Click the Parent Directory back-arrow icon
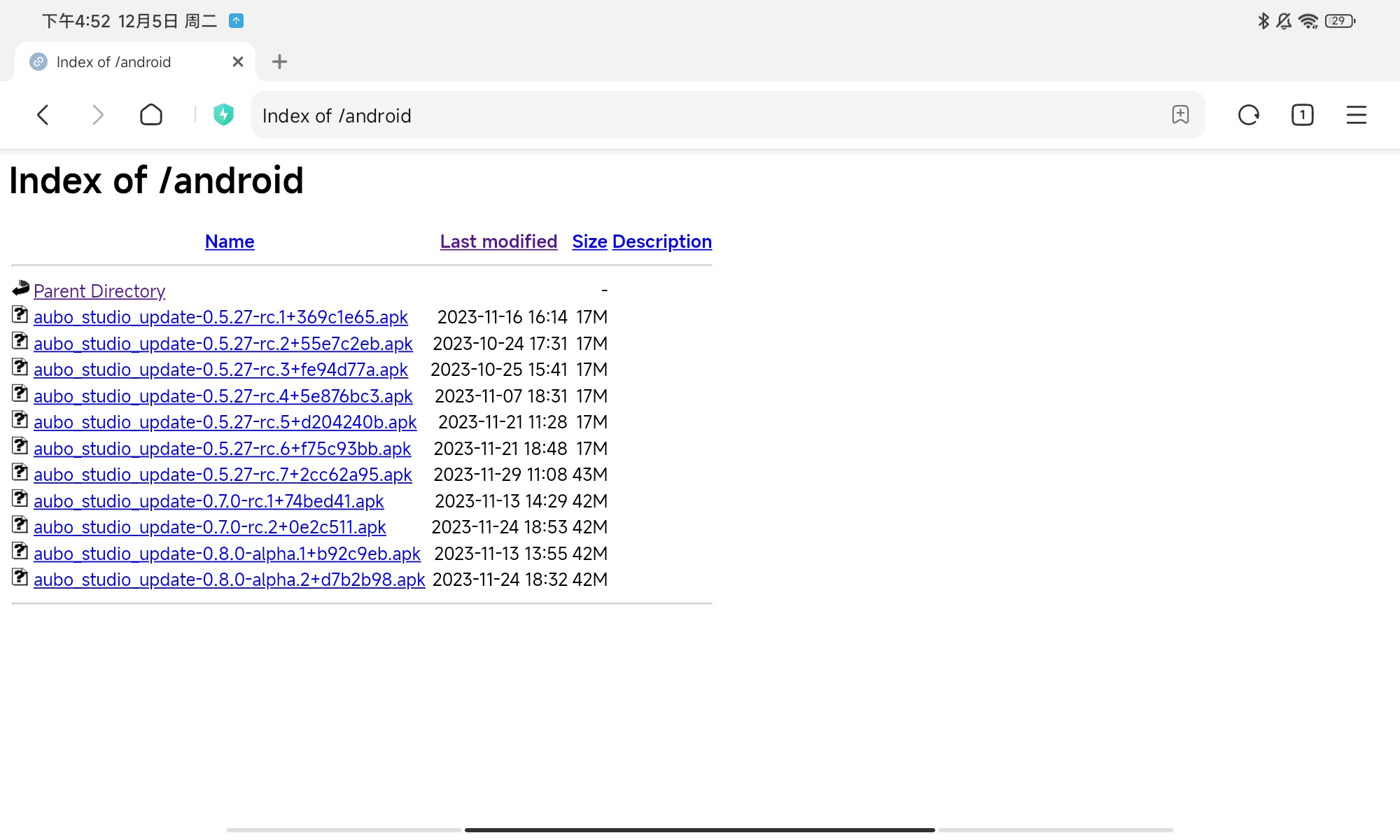1400x840 pixels. tap(20, 288)
